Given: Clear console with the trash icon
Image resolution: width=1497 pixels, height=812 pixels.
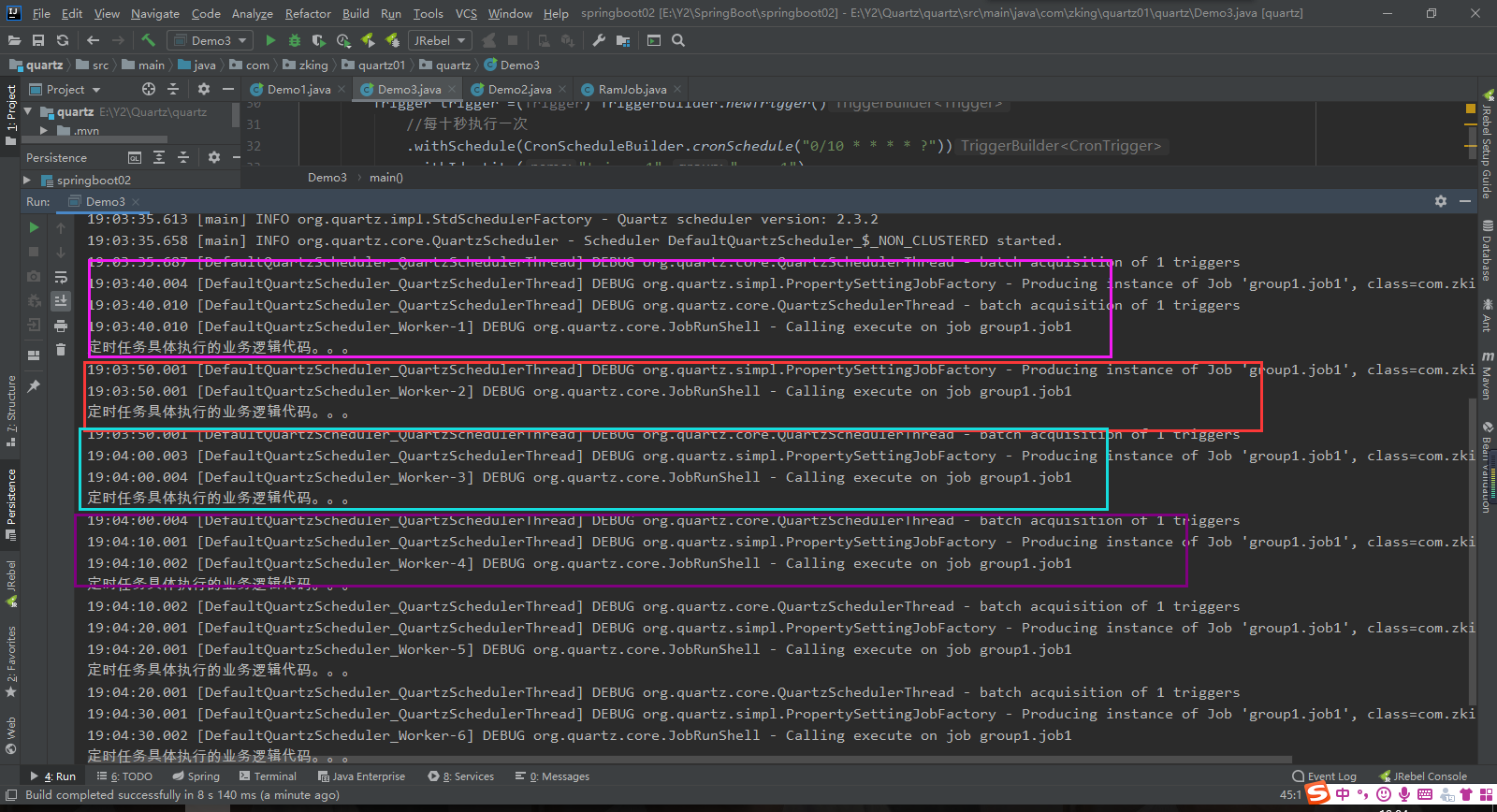Looking at the screenshot, I should coord(61,350).
